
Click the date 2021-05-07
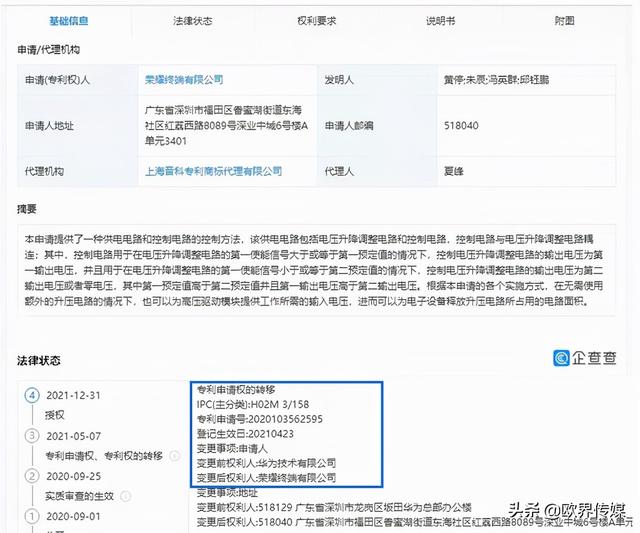tap(73, 436)
